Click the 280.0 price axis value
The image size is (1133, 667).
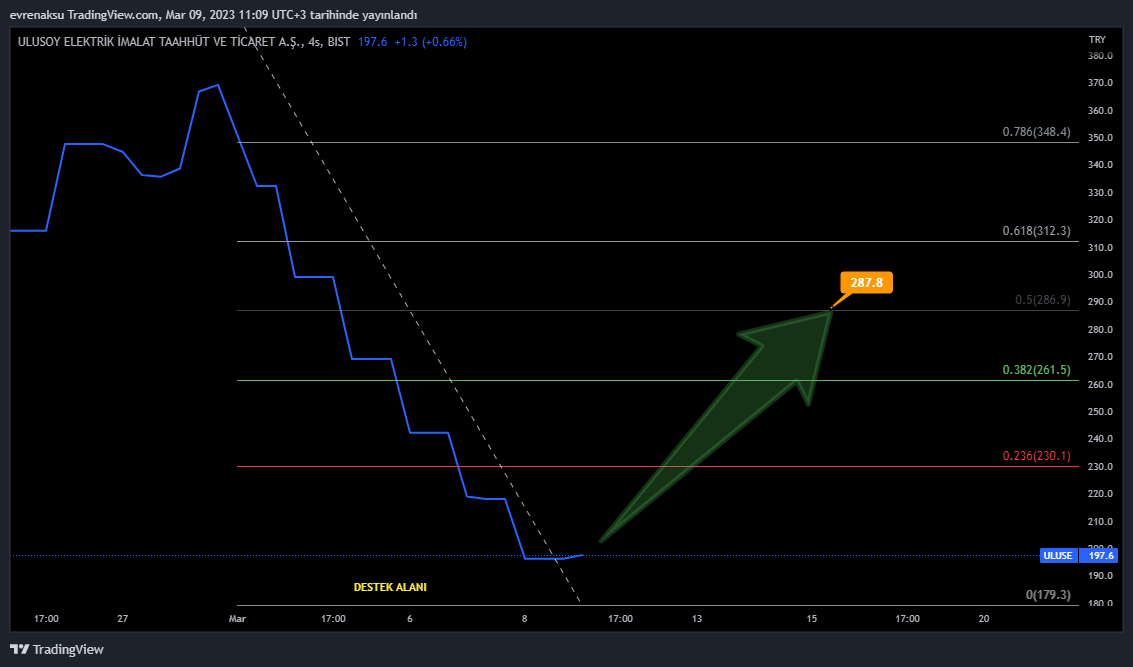1100,330
